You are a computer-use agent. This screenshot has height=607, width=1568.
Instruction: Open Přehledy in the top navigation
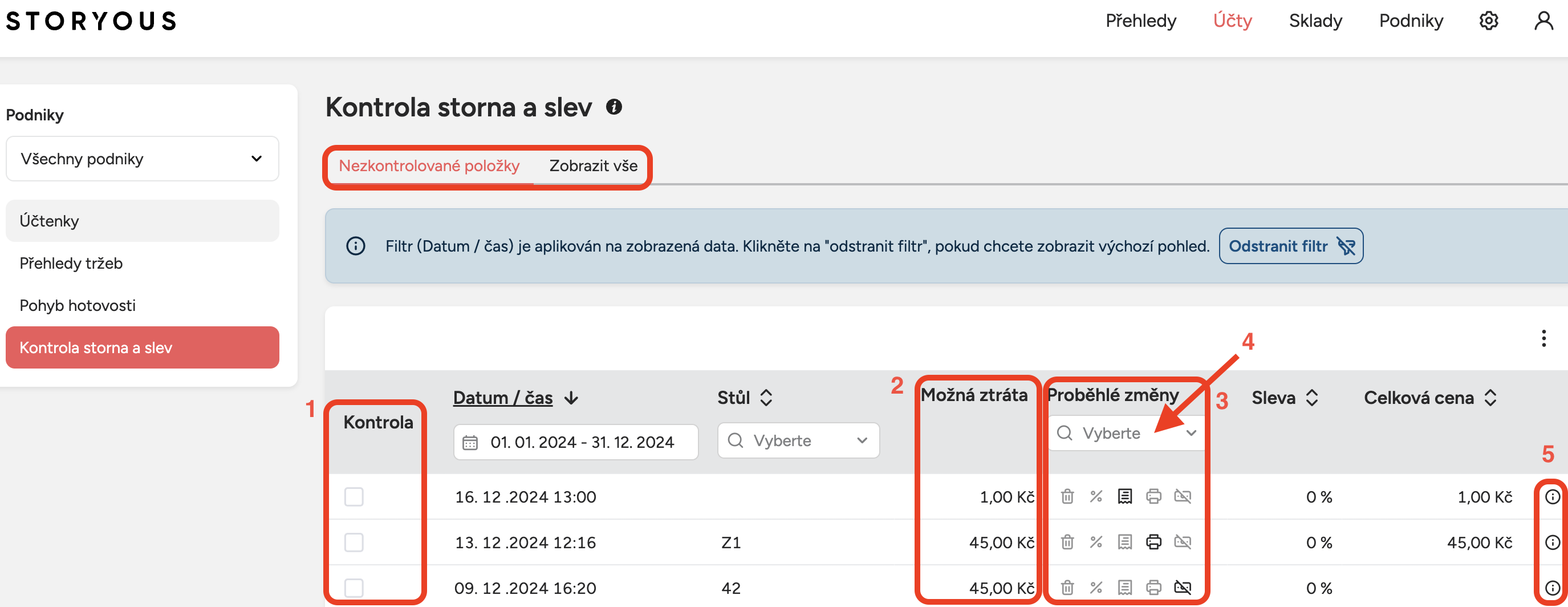[1140, 21]
